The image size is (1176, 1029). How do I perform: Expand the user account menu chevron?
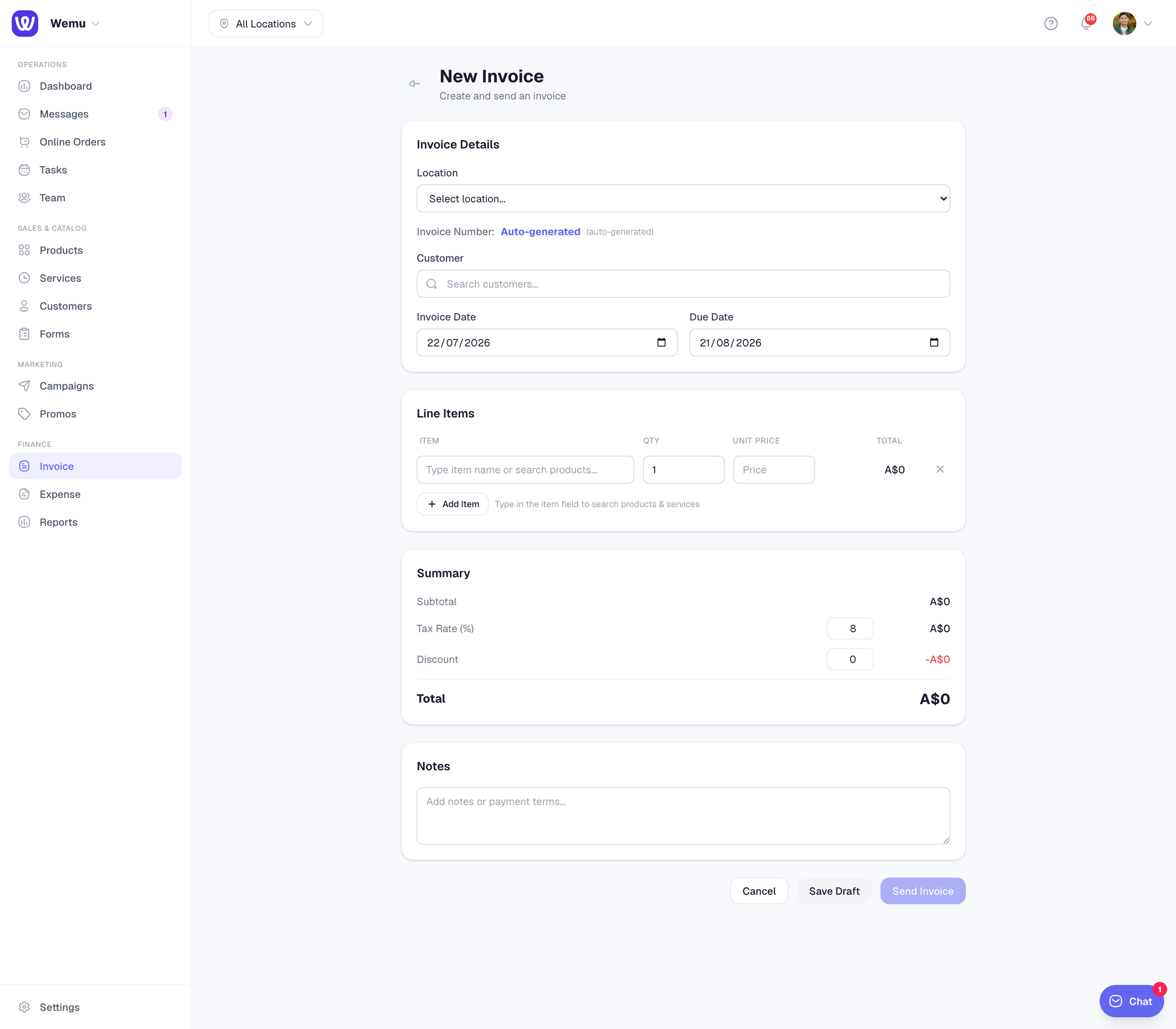click(1149, 24)
